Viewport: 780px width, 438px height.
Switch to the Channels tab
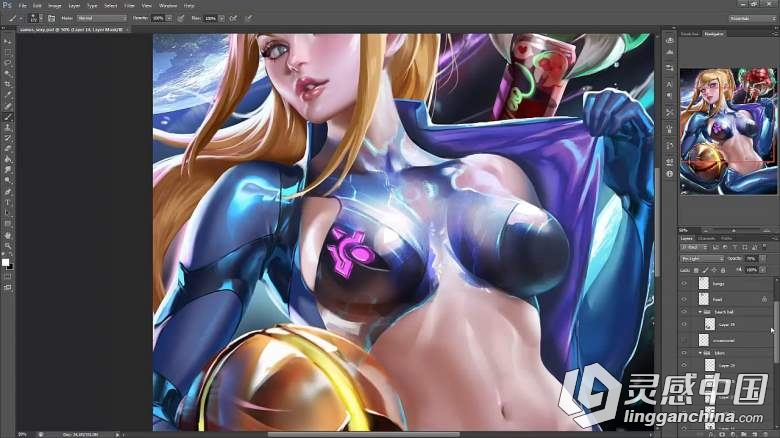(x=707, y=238)
